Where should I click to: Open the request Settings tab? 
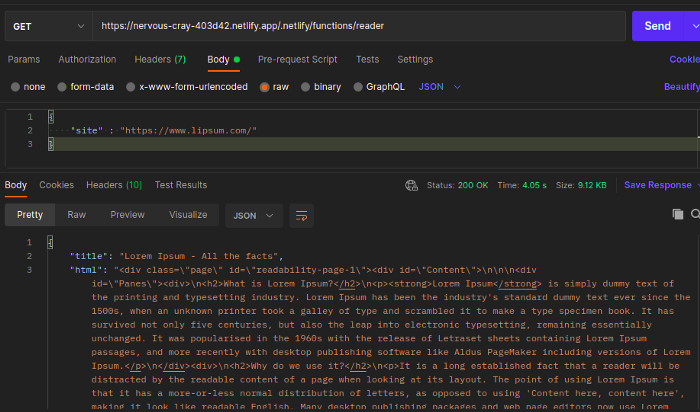(x=415, y=59)
